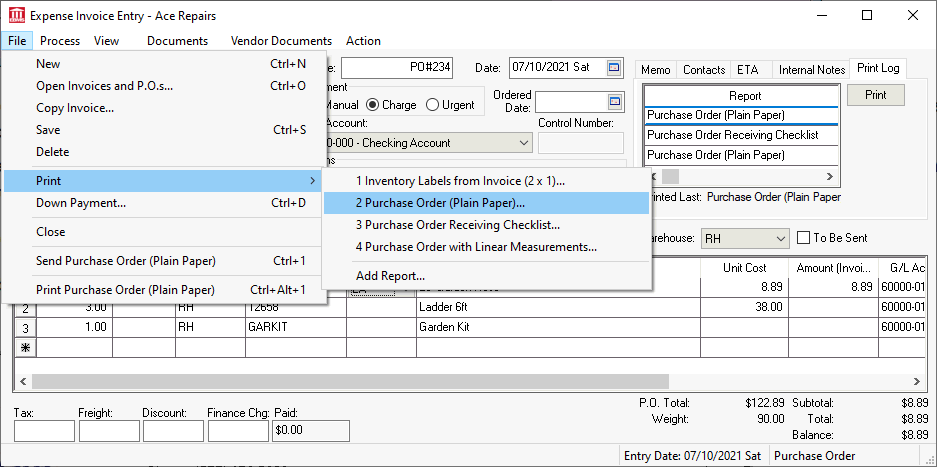Open the File menu

click(17, 41)
